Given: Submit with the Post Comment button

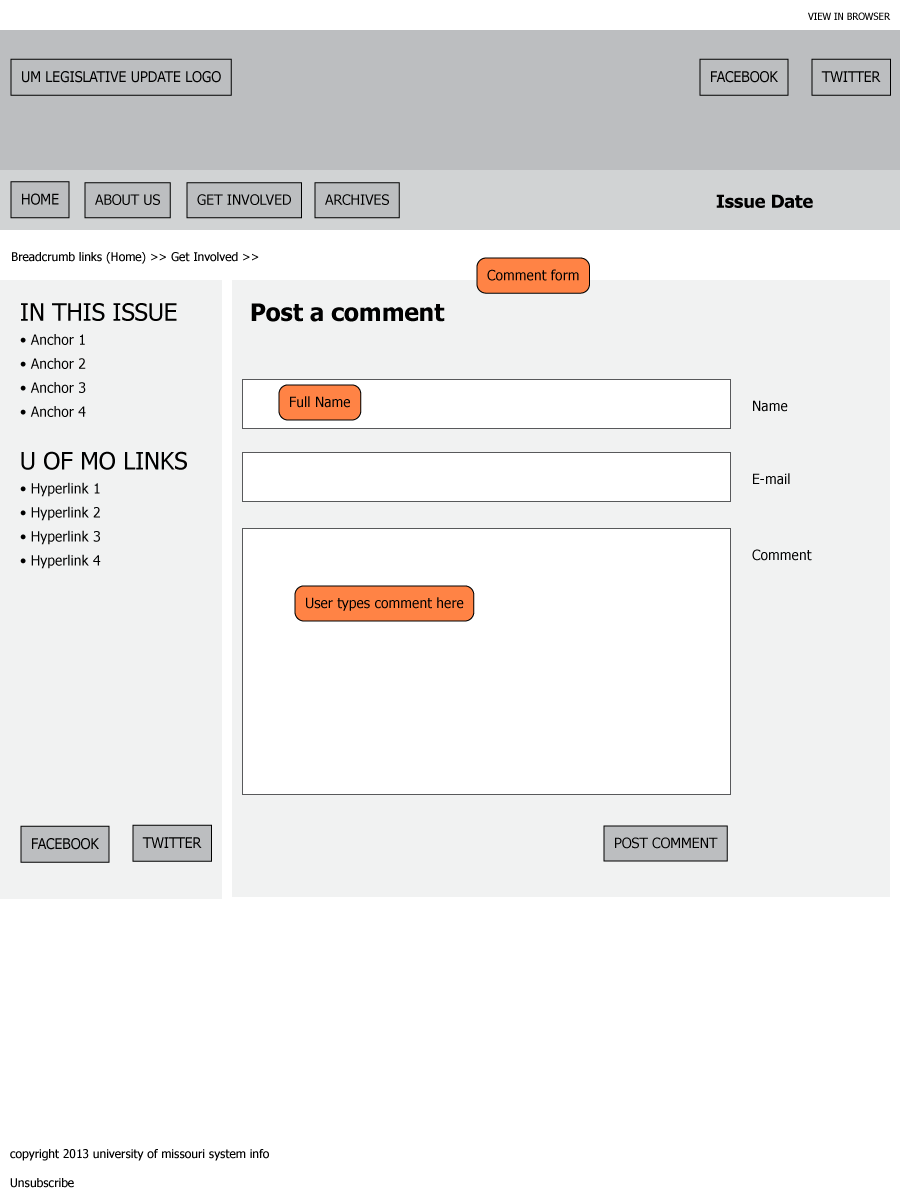Looking at the screenshot, I should tap(665, 843).
